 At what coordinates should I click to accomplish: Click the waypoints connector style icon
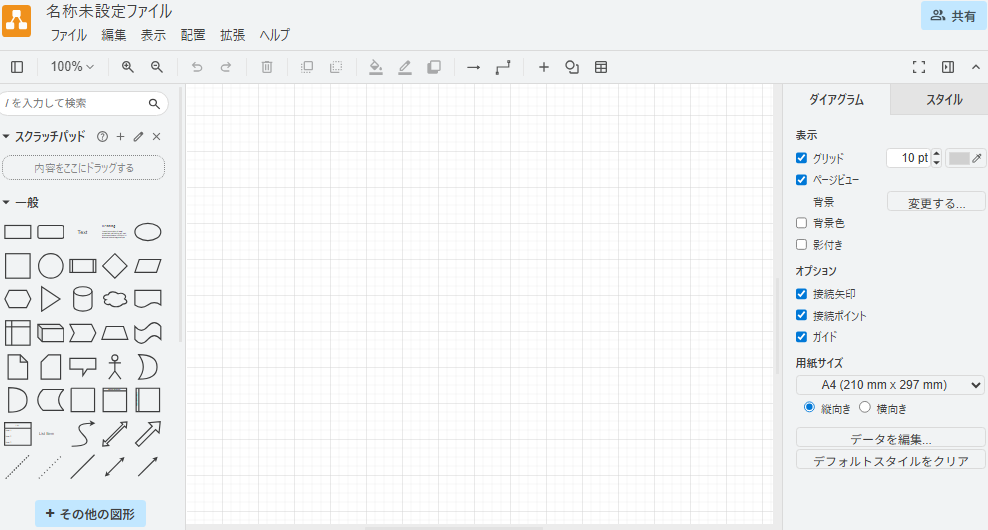coord(503,67)
